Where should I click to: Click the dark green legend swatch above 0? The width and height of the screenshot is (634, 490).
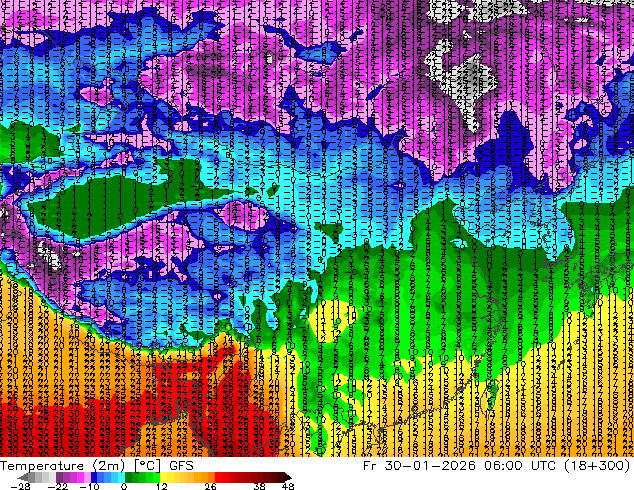coord(128,477)
